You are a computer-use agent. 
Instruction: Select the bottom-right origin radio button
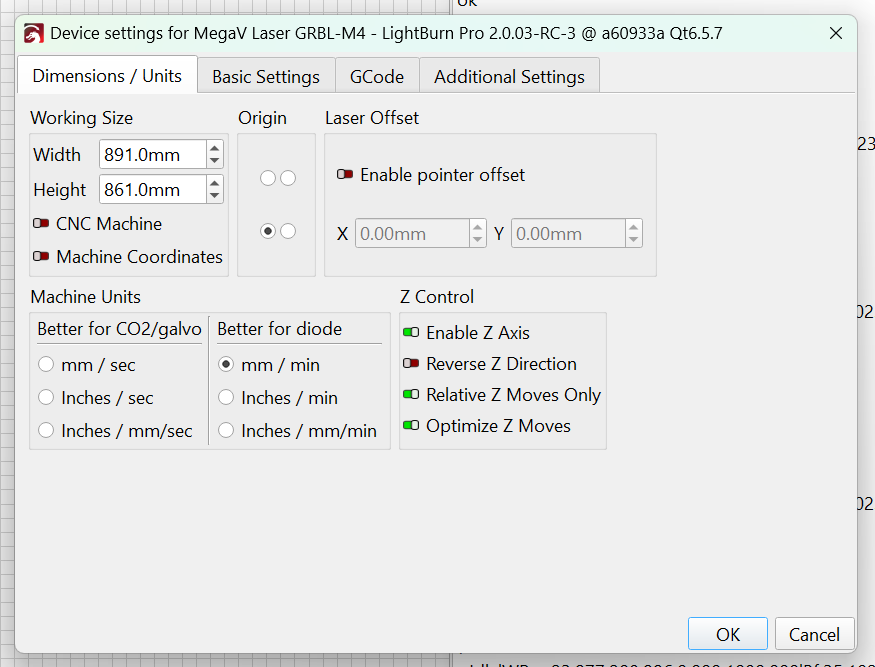tap(288, 231)
